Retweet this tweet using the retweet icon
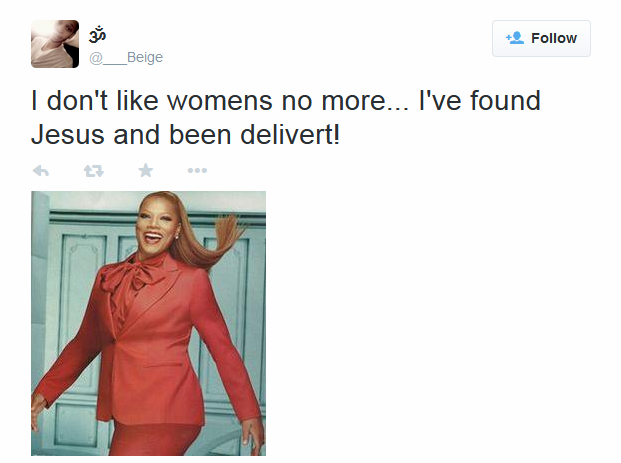 coord(94,171)
